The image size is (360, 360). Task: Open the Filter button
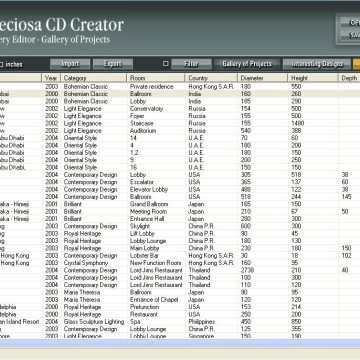click(x=191, y=64)
